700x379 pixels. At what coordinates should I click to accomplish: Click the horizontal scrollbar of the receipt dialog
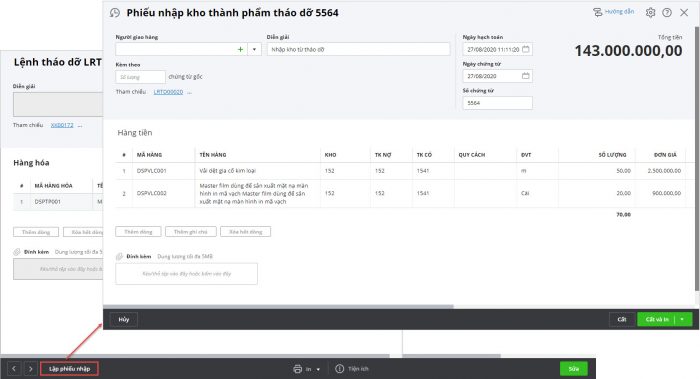pyautogui.click(x=279, y=307)
